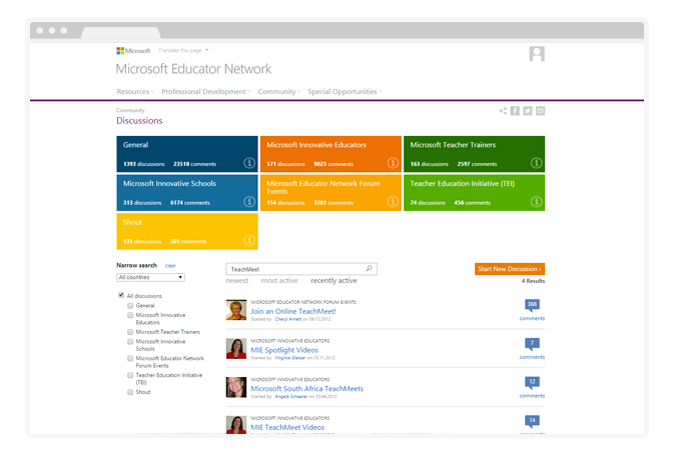Open Microsoft South Africa TeachMeets author photo
The height and width of the screenshot is (455, 674).
tap(236, 387)
